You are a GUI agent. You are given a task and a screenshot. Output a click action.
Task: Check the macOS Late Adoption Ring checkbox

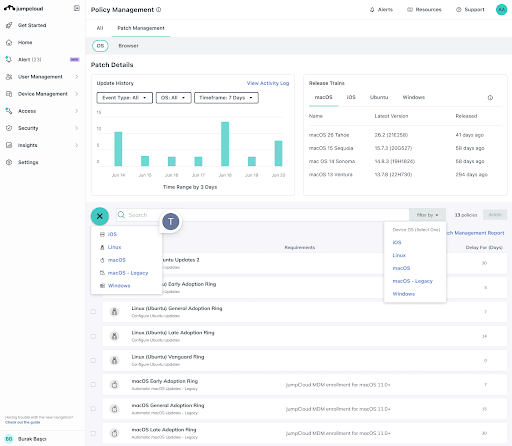click(93, 433)
